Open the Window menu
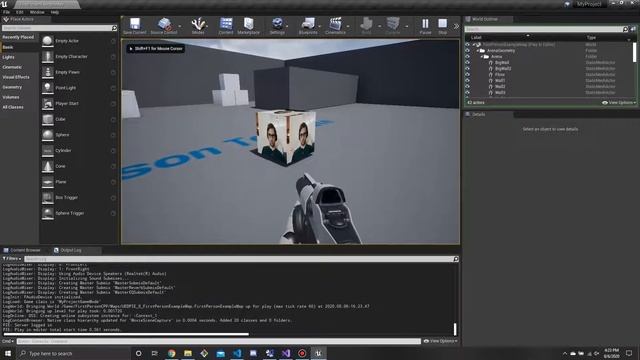The image size is (640, 360). [x=37, y=12]
